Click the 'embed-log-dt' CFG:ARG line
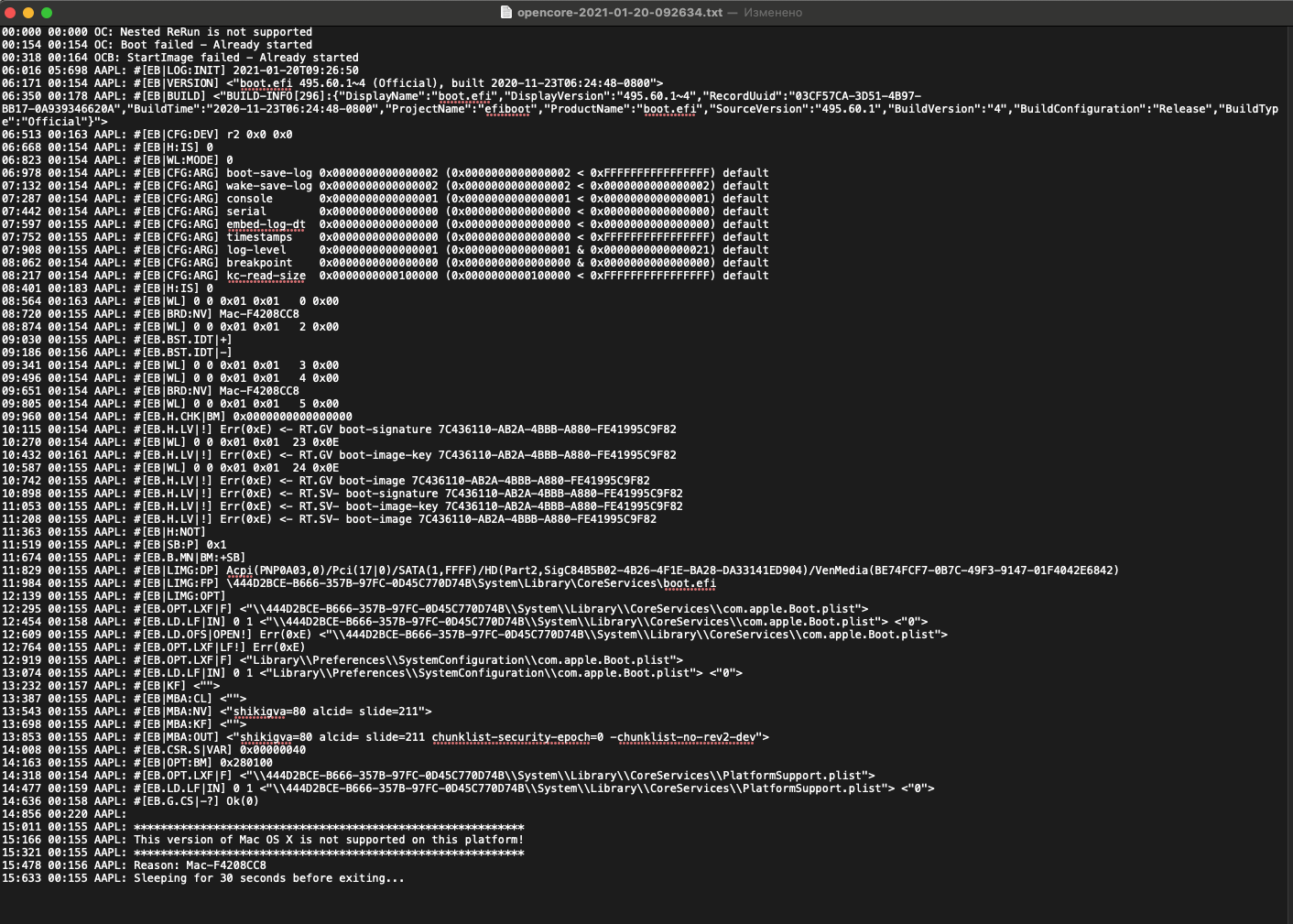Image resolution: width=1293 pixels, height=924 pixels. pyautogui.click(x=386, y=224)
